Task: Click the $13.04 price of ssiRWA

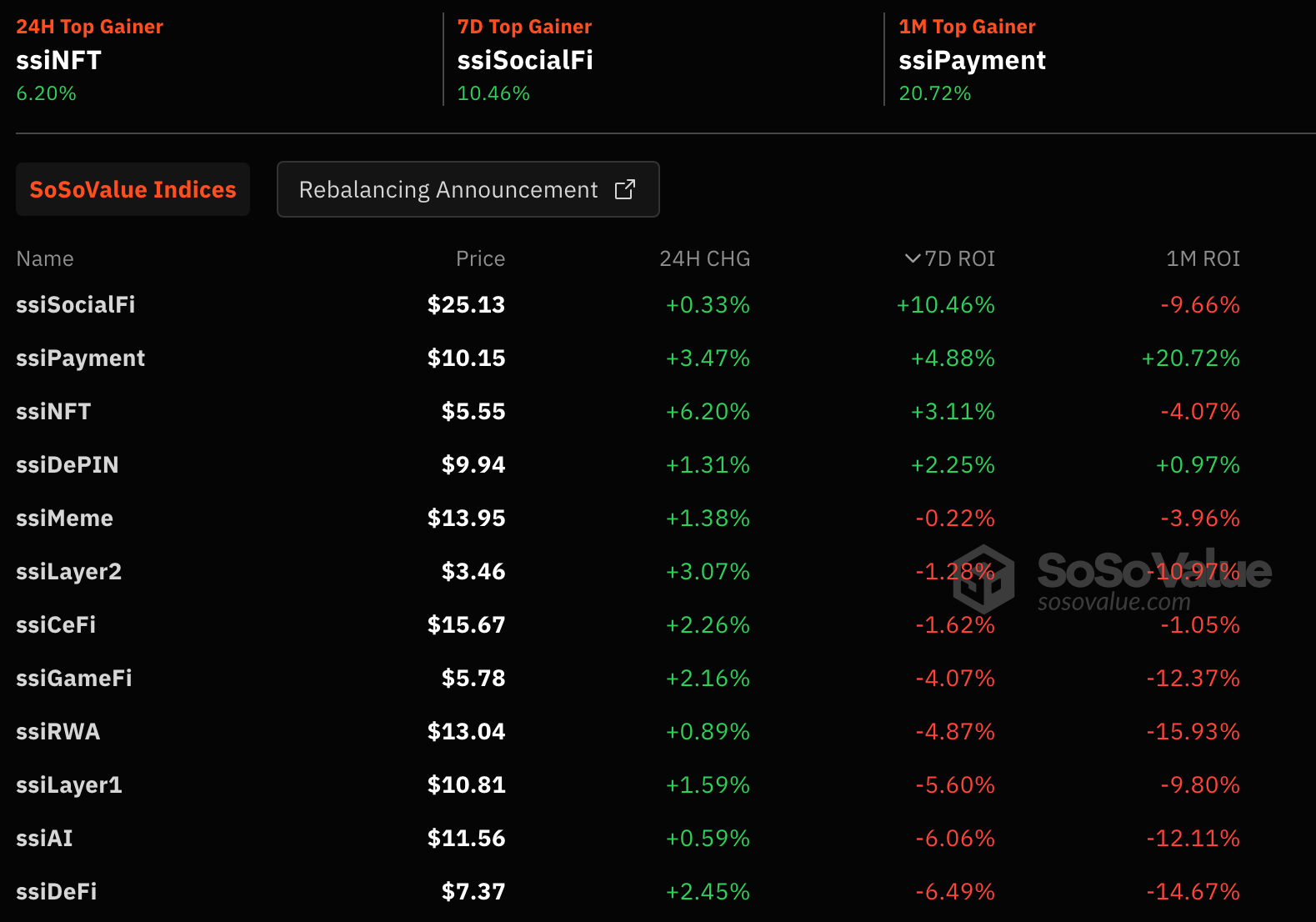Action: click(x=467, y=731)
